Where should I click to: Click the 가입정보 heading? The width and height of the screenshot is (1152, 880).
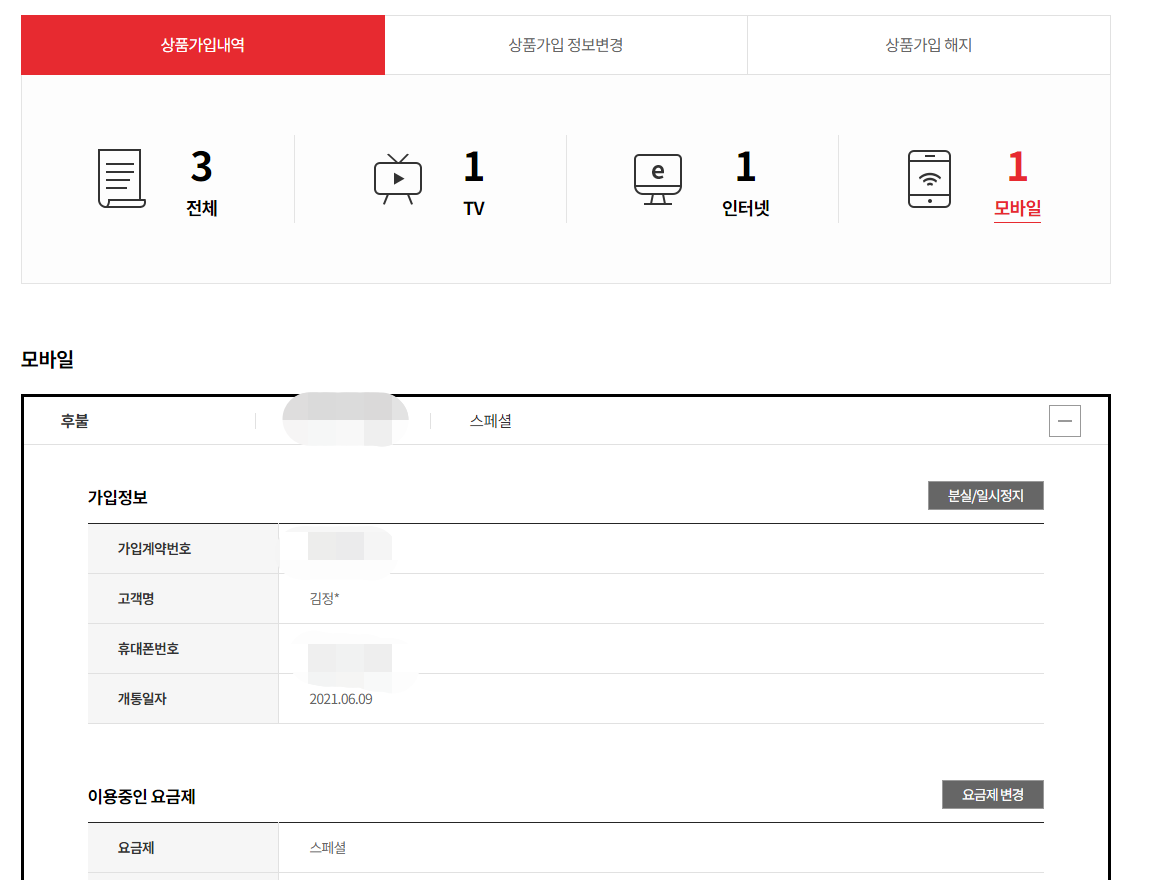coord(118,497)
